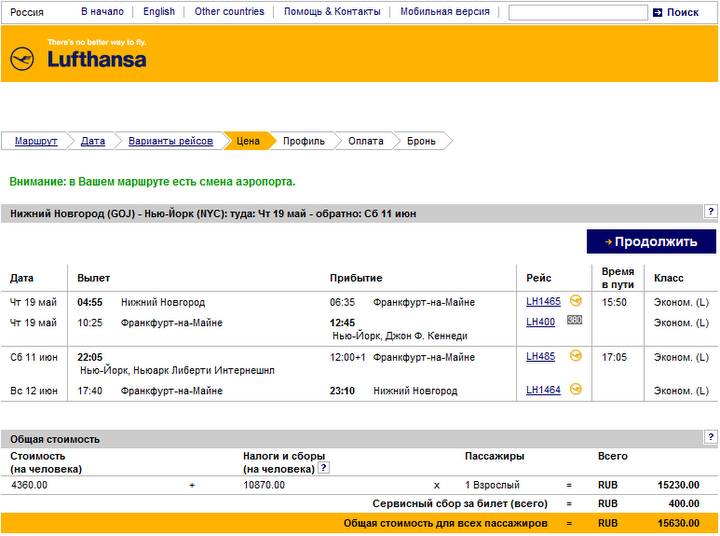The height and width of the screenshot is (536, 720).
Task: Click arrival time 12:00+1
Action: tap(348, 357)
